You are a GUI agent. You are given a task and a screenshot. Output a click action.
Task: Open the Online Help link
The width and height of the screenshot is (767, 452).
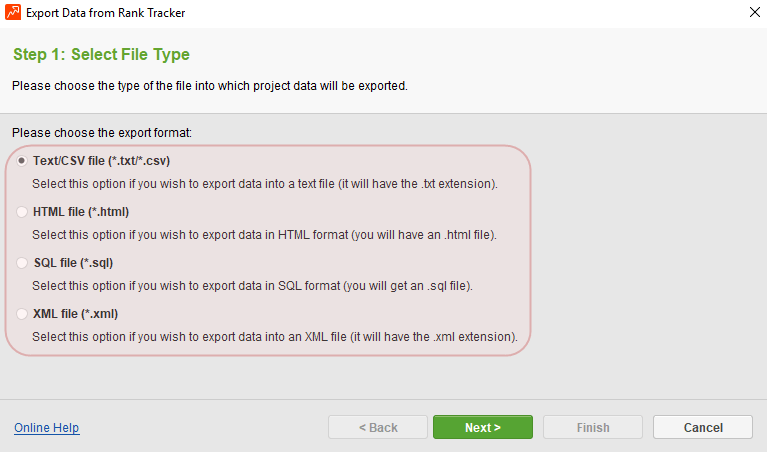pyautogui.click(x=46, y=428)
